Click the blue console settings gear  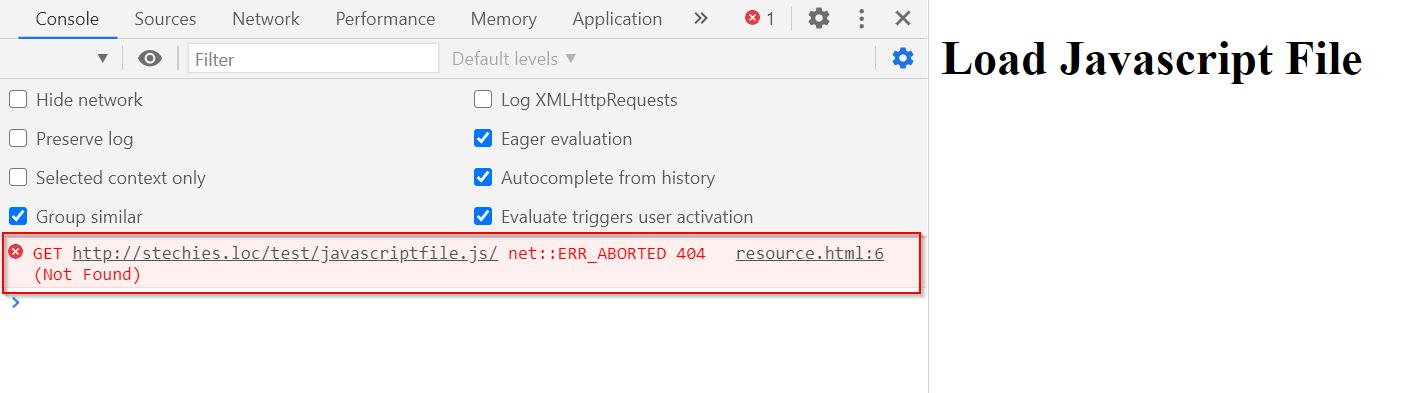pos(903,58)
